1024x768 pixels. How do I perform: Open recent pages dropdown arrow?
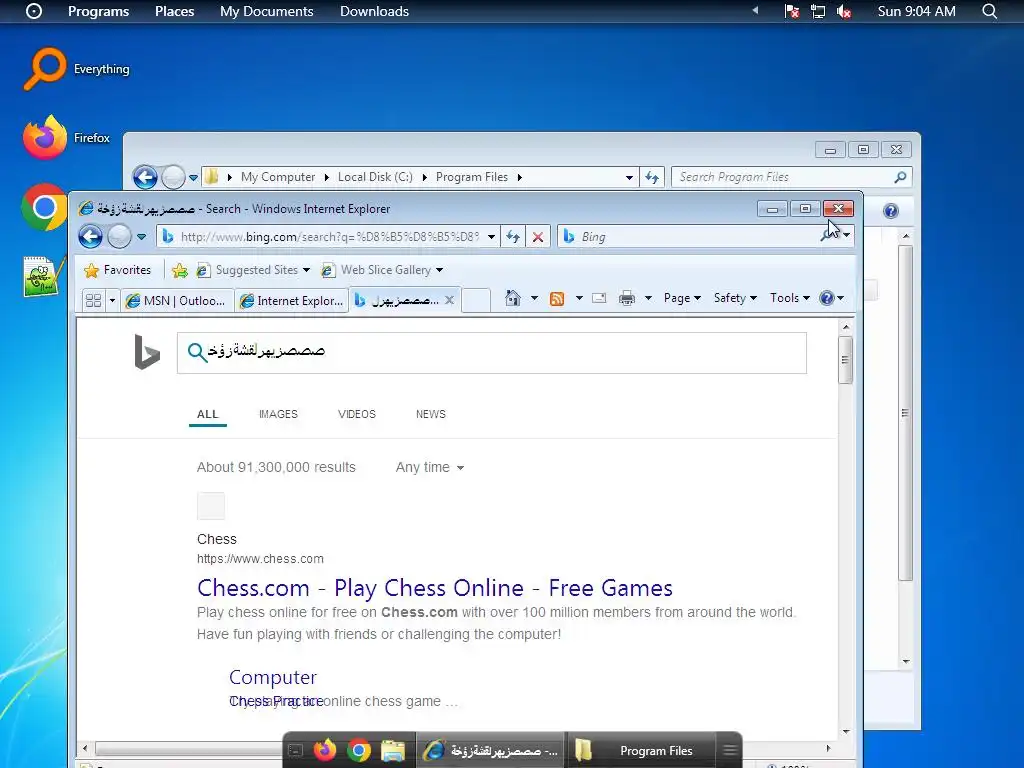pos(142,236)
